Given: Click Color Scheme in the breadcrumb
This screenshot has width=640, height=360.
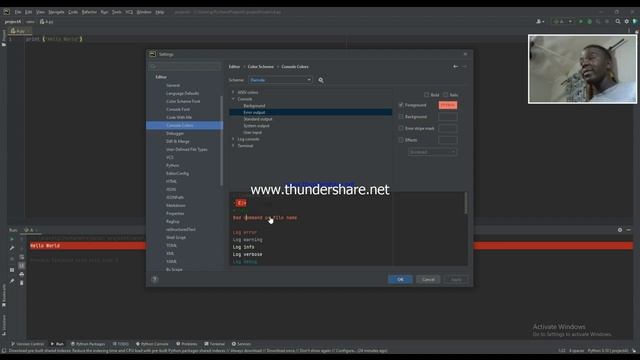Looking at the screenshot, I should tap(260, 67).
